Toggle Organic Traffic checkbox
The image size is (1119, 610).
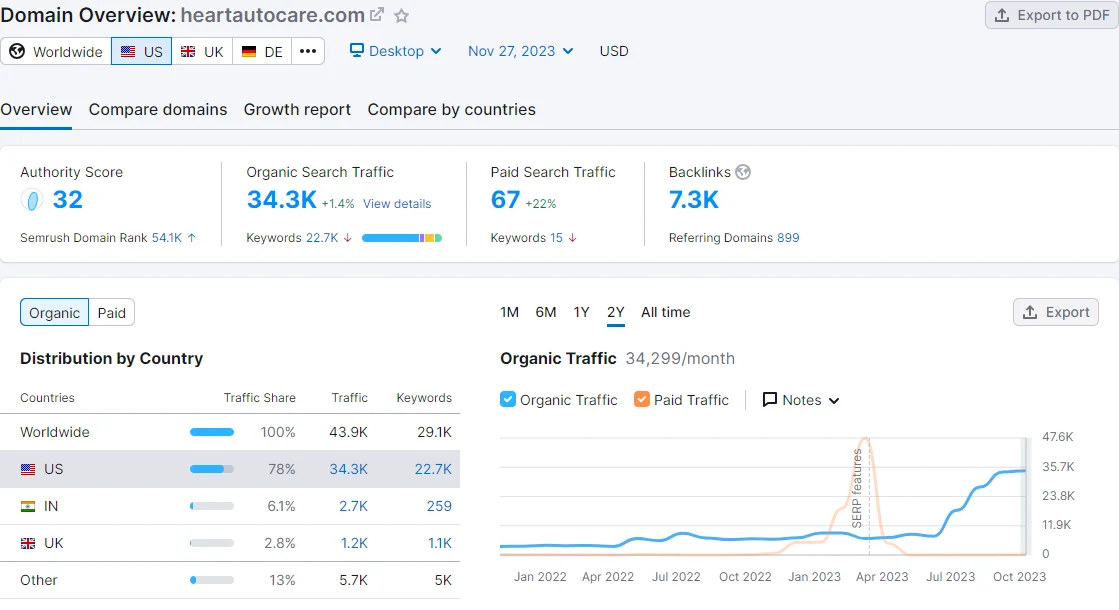pyautogui.click(x=507, y=399)
